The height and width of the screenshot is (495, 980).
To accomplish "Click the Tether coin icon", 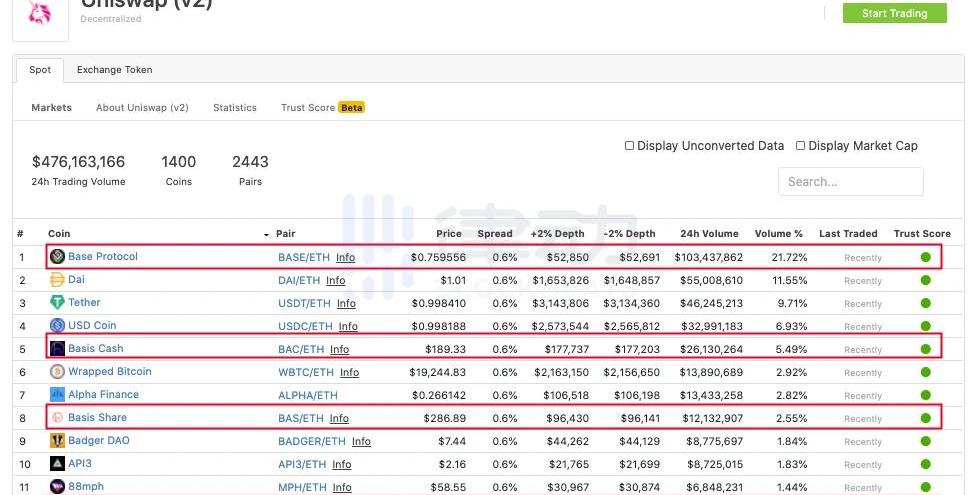I will (58, 302).
